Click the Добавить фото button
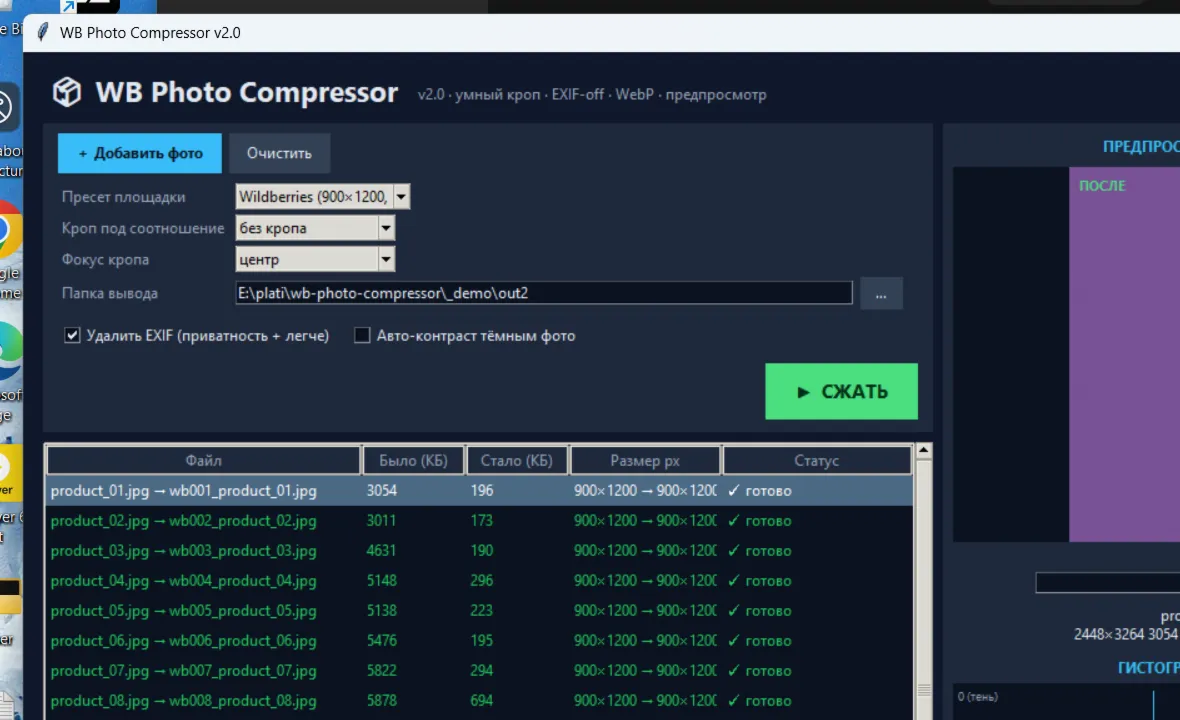This screenshot has height=720, width=1180. (x=140, y=153)
